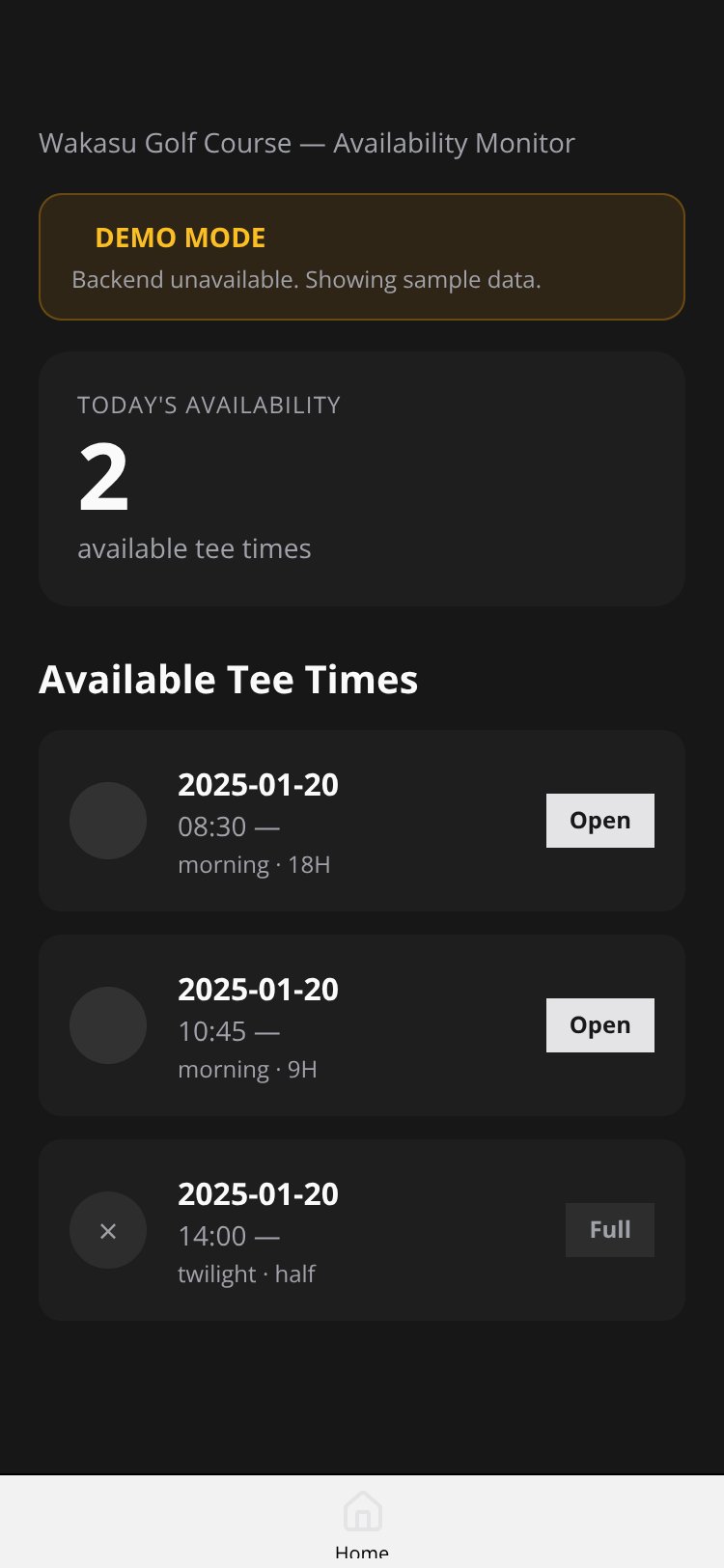Click the "Backend unavailable" message text

click(306, 280)
